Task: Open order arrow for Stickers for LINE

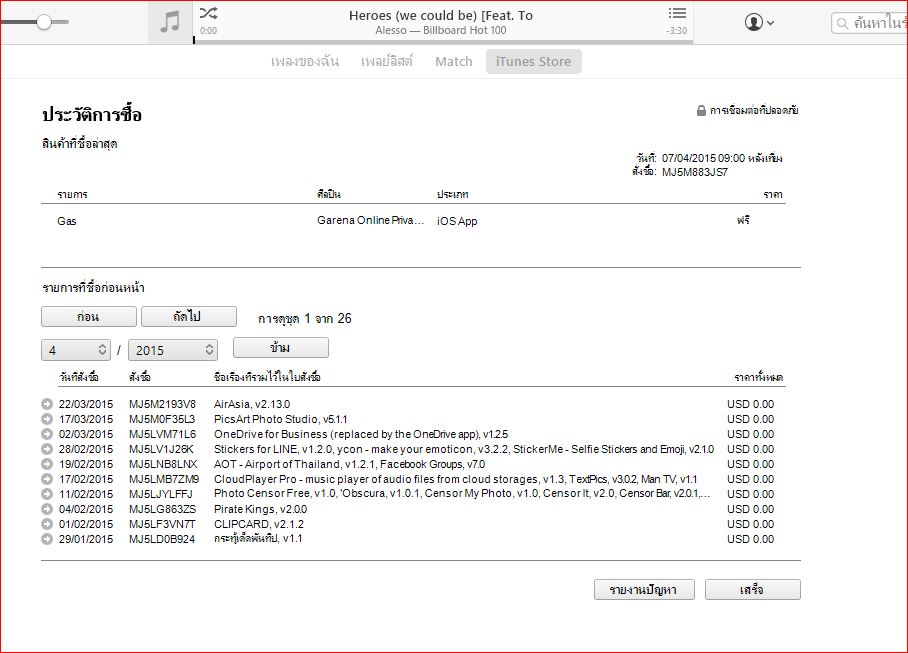Action: pyautogui.click(x=47, y=449)
